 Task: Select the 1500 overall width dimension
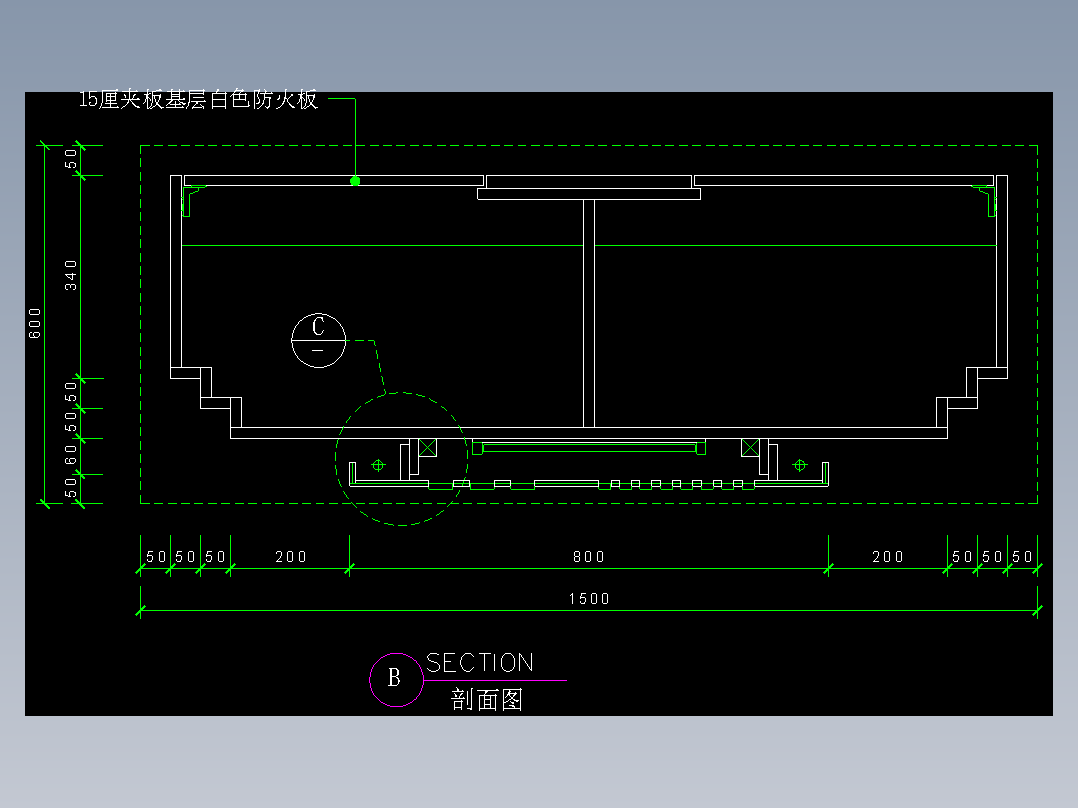point(589,599)
